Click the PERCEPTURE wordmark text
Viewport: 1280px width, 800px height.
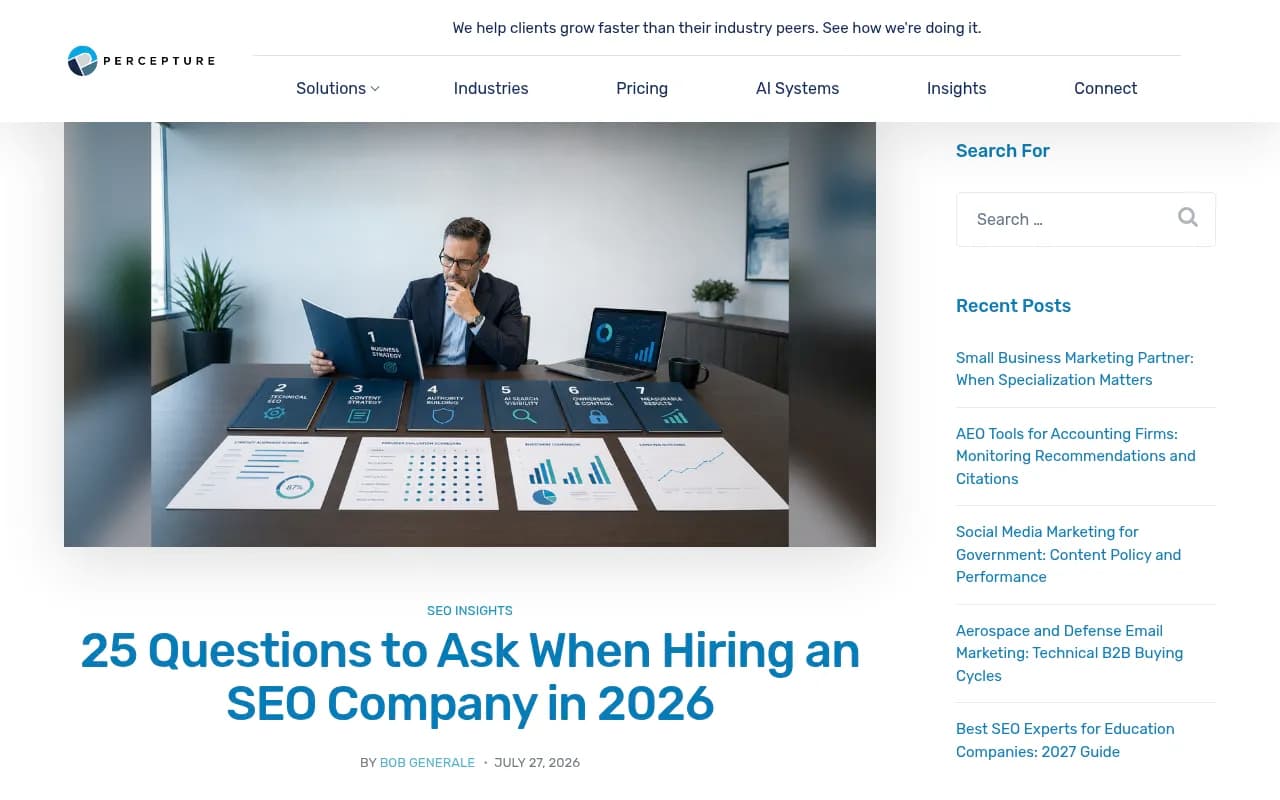(160, 61)
